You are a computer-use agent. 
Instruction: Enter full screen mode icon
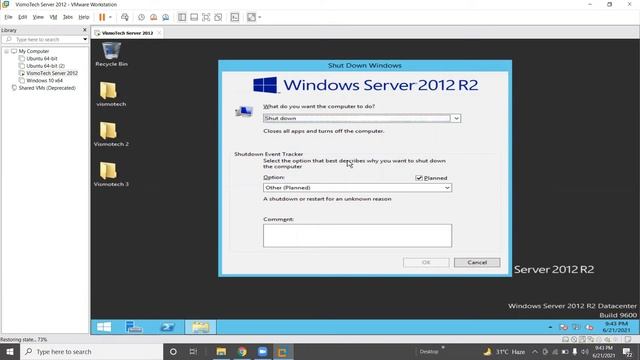point(206,17)
